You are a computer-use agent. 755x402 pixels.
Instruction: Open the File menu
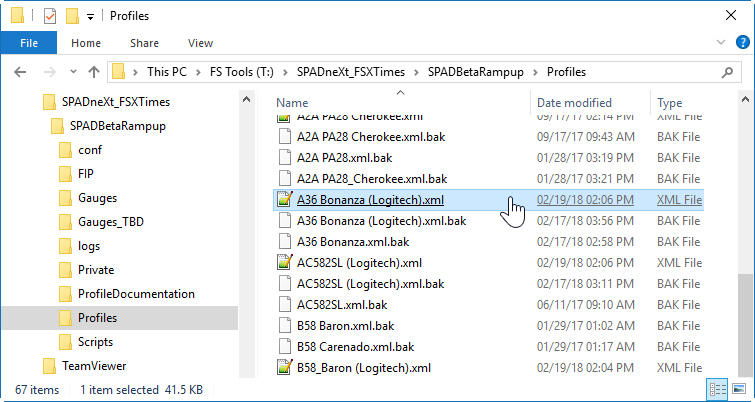point(29,43)
